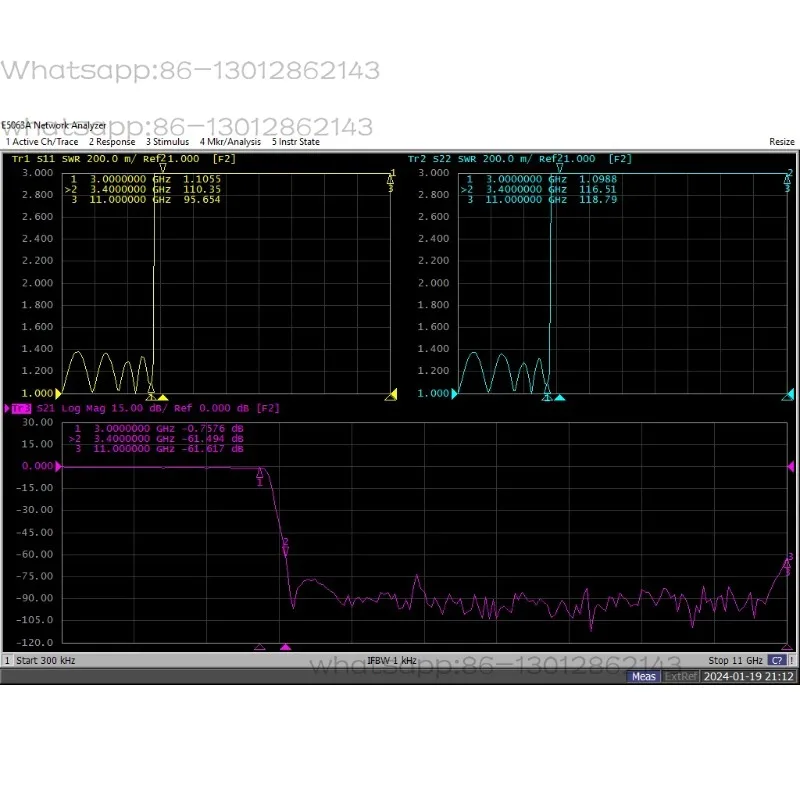Select the Tr1 S11 SWR trace title

pos(124,159)
